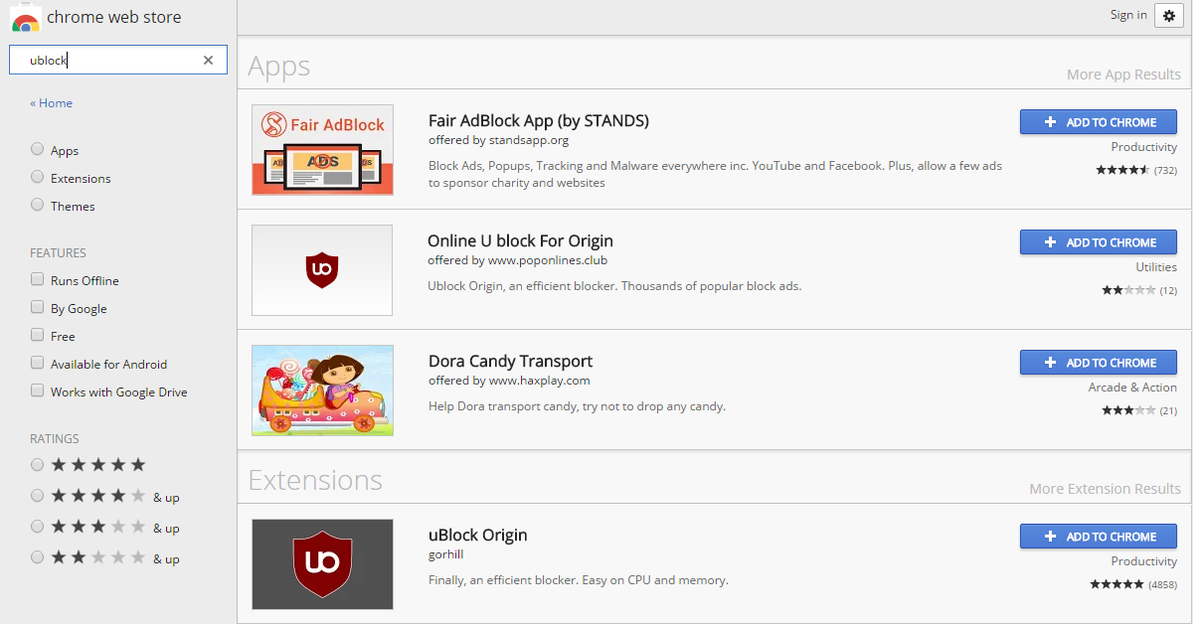Click the gorhill developer name
The height and width of the screenshot is (624, 1200).
[446, 554]
